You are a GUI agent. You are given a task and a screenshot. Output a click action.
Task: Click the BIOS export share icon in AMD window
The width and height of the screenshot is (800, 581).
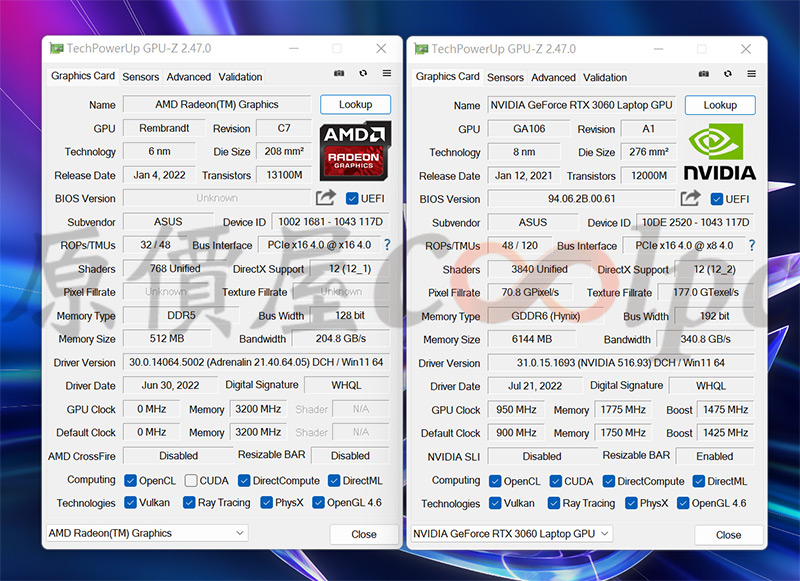[x=326, y=197]
